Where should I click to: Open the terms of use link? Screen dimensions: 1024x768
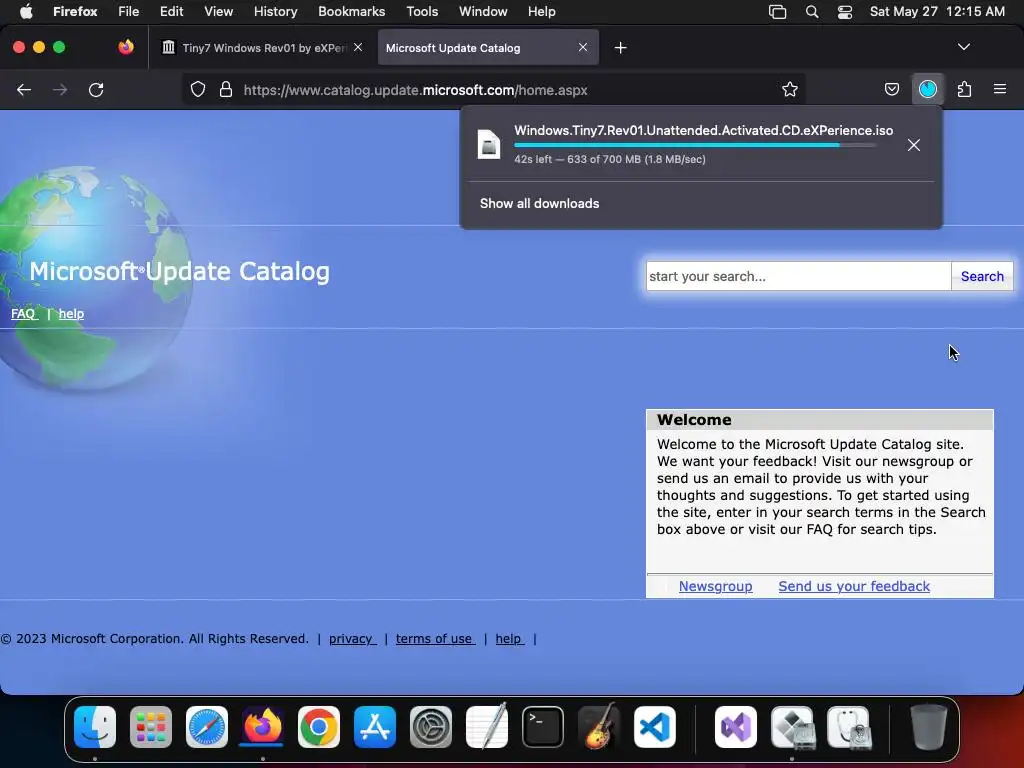[435, 639]
